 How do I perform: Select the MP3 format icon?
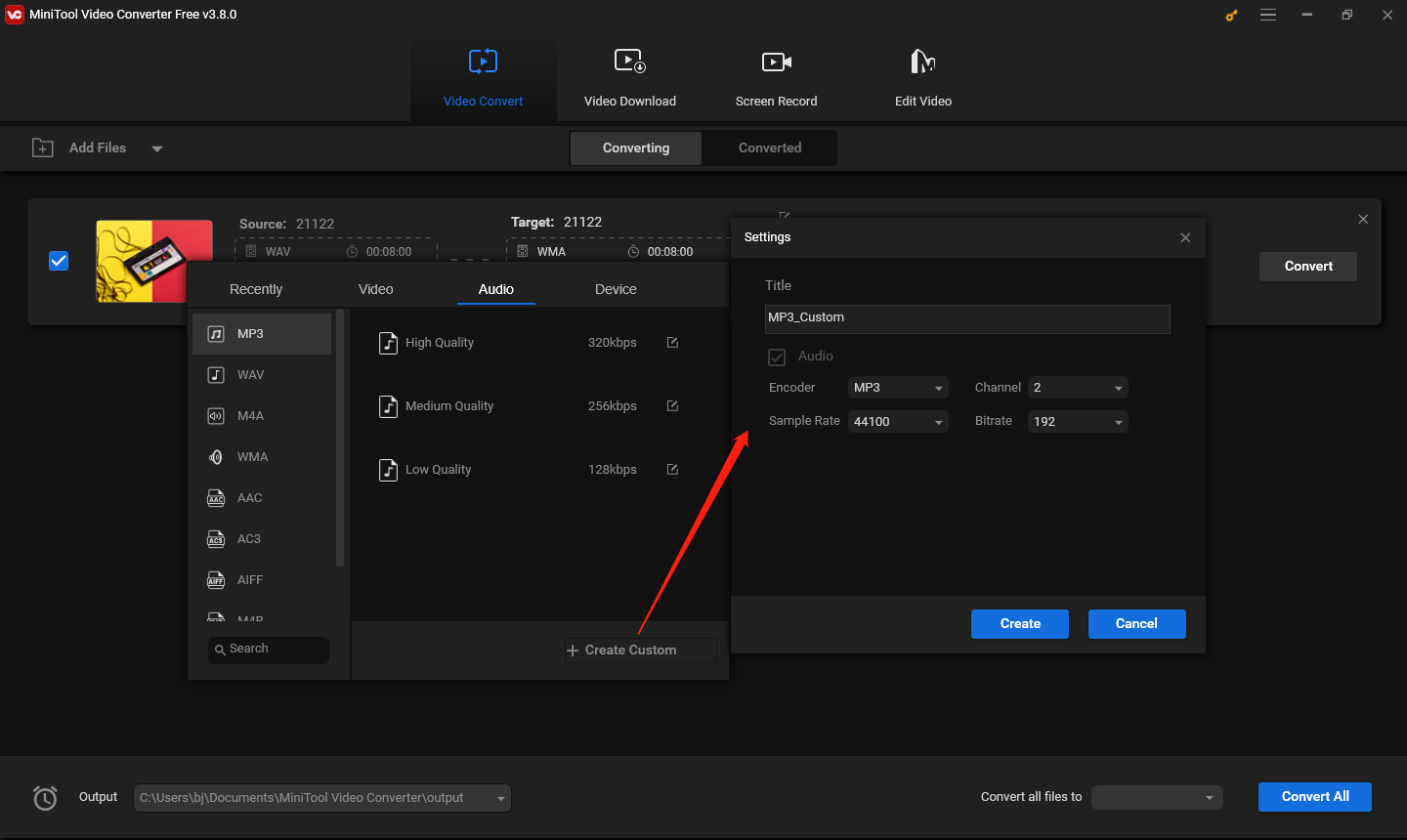tap(216, 334)
